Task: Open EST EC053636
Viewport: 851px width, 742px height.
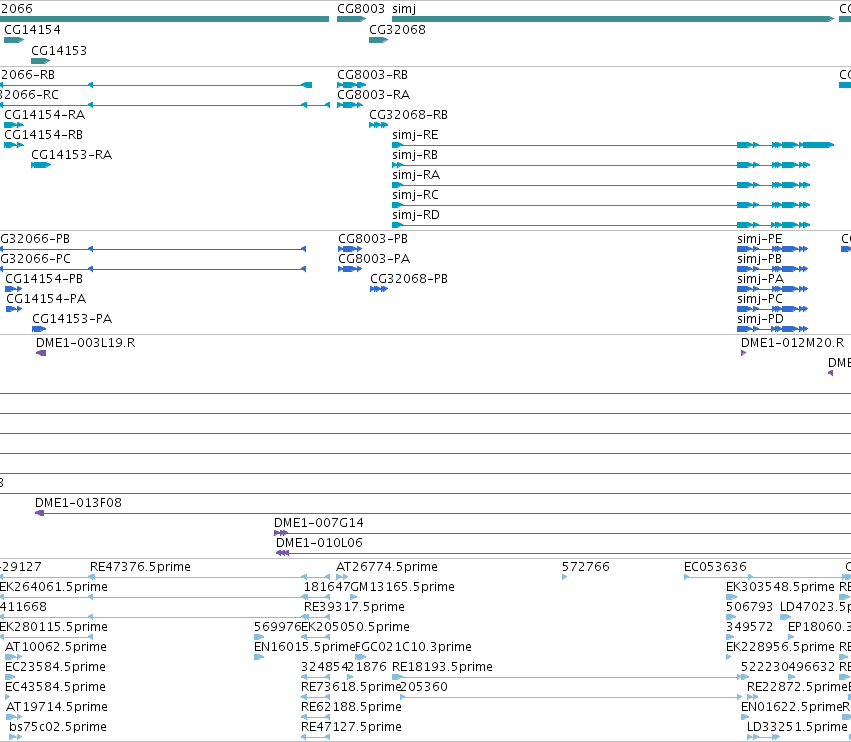Action: pos(715,567)
